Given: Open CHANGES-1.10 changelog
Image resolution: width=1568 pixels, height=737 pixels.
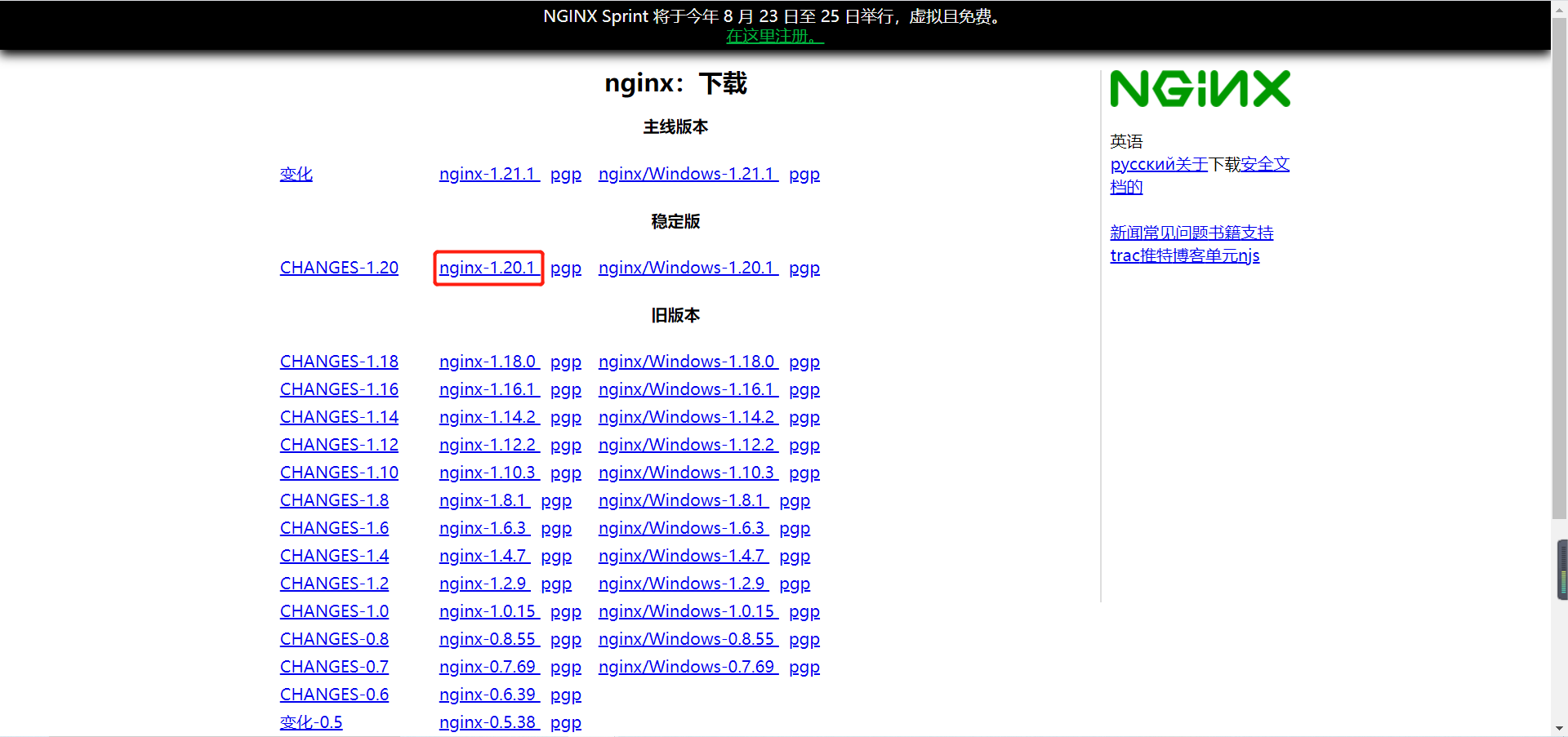Looking at the screenshot, I should pos(338,472).
